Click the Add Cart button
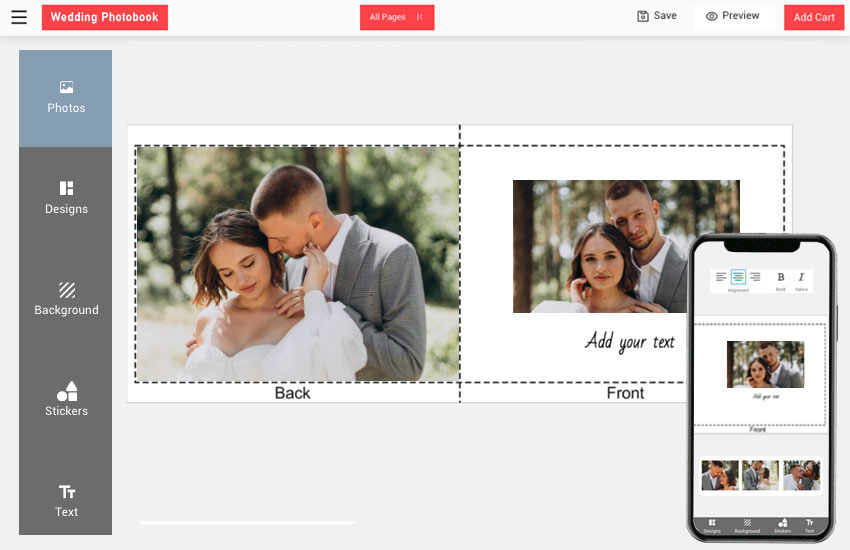850x550 pixels. click(814, 17)
